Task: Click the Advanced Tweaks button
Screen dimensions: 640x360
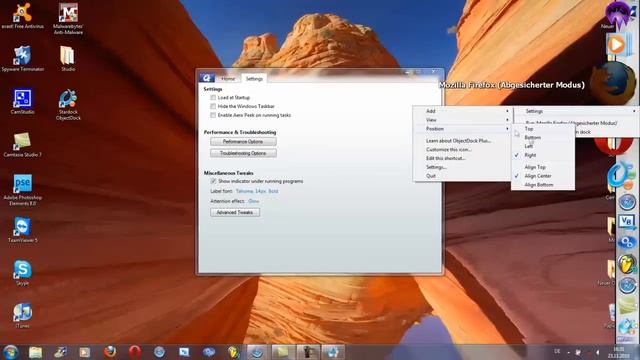Action: click(235, 212)
